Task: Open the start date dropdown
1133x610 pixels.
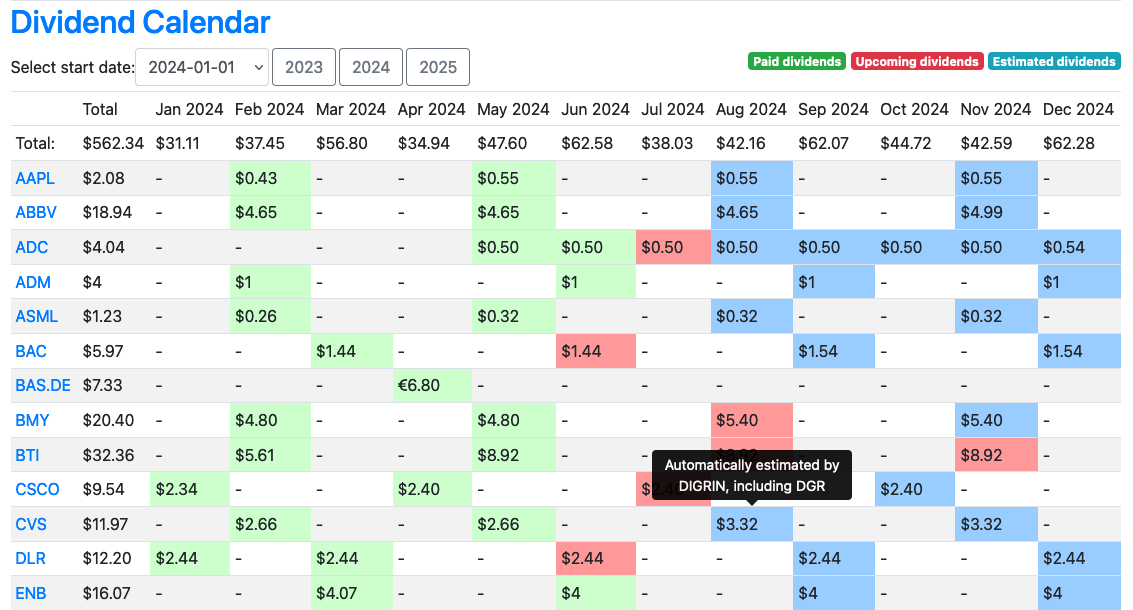Action: [x=202, y=67]
